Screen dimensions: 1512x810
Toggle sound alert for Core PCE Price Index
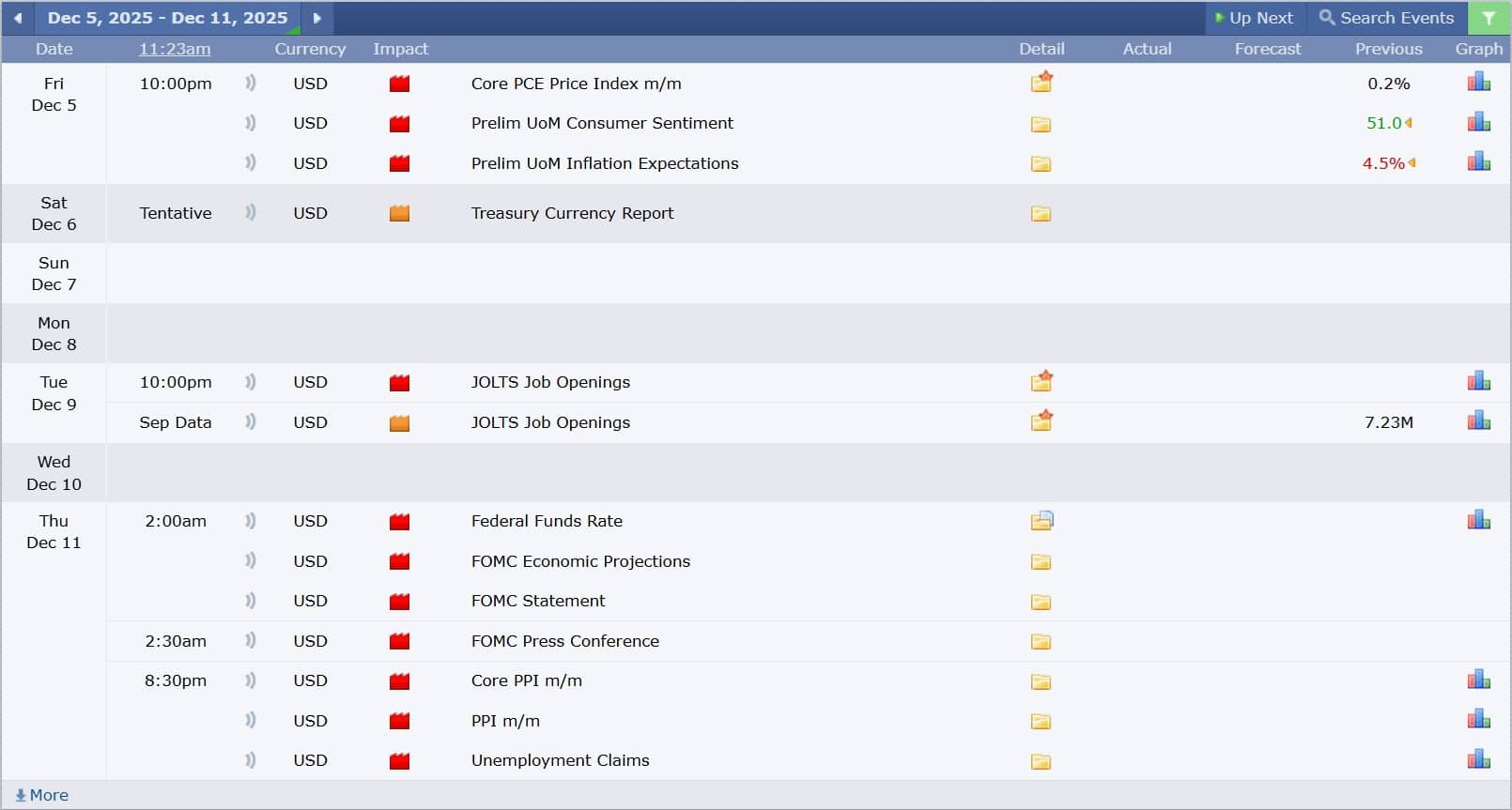pyautogui.click(x=251, y=84)
